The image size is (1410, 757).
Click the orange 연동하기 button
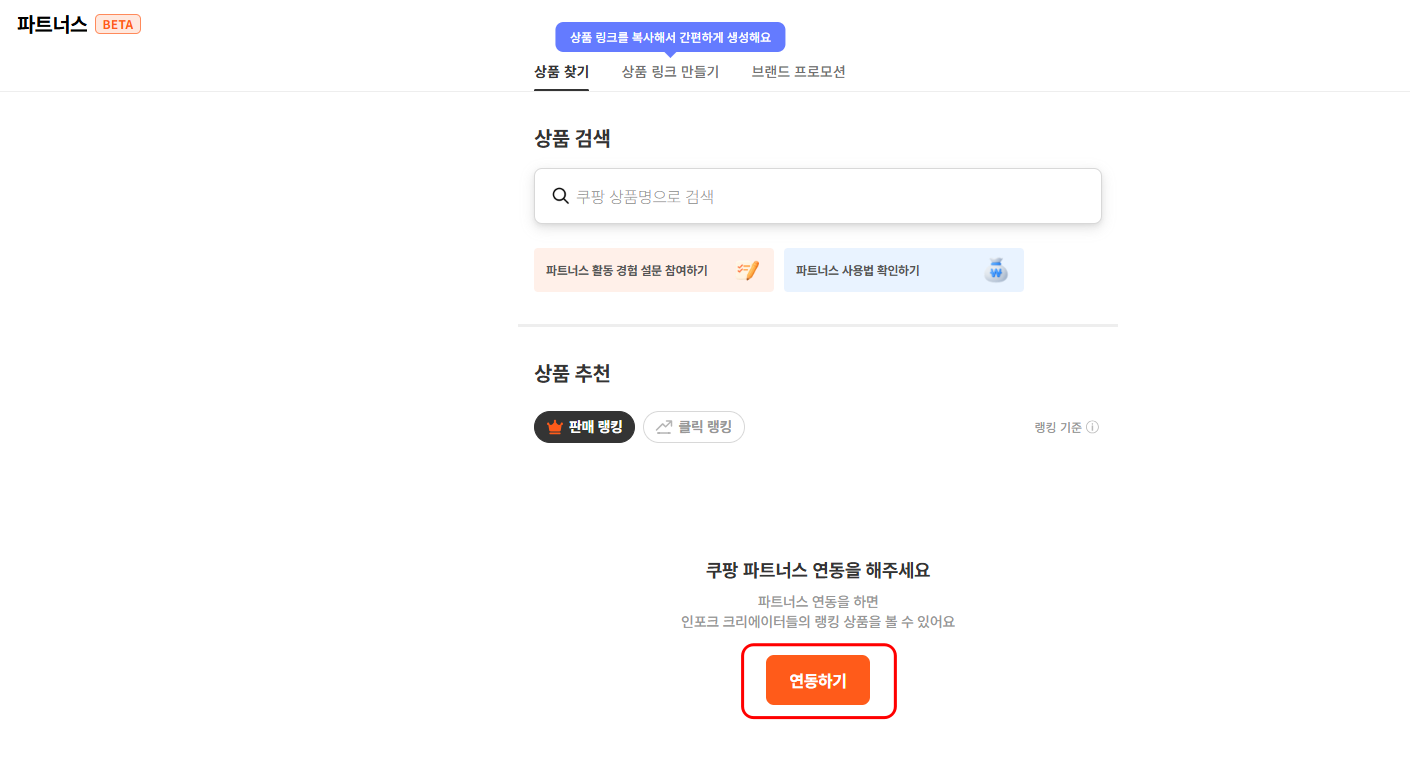[x=818, y=680]
